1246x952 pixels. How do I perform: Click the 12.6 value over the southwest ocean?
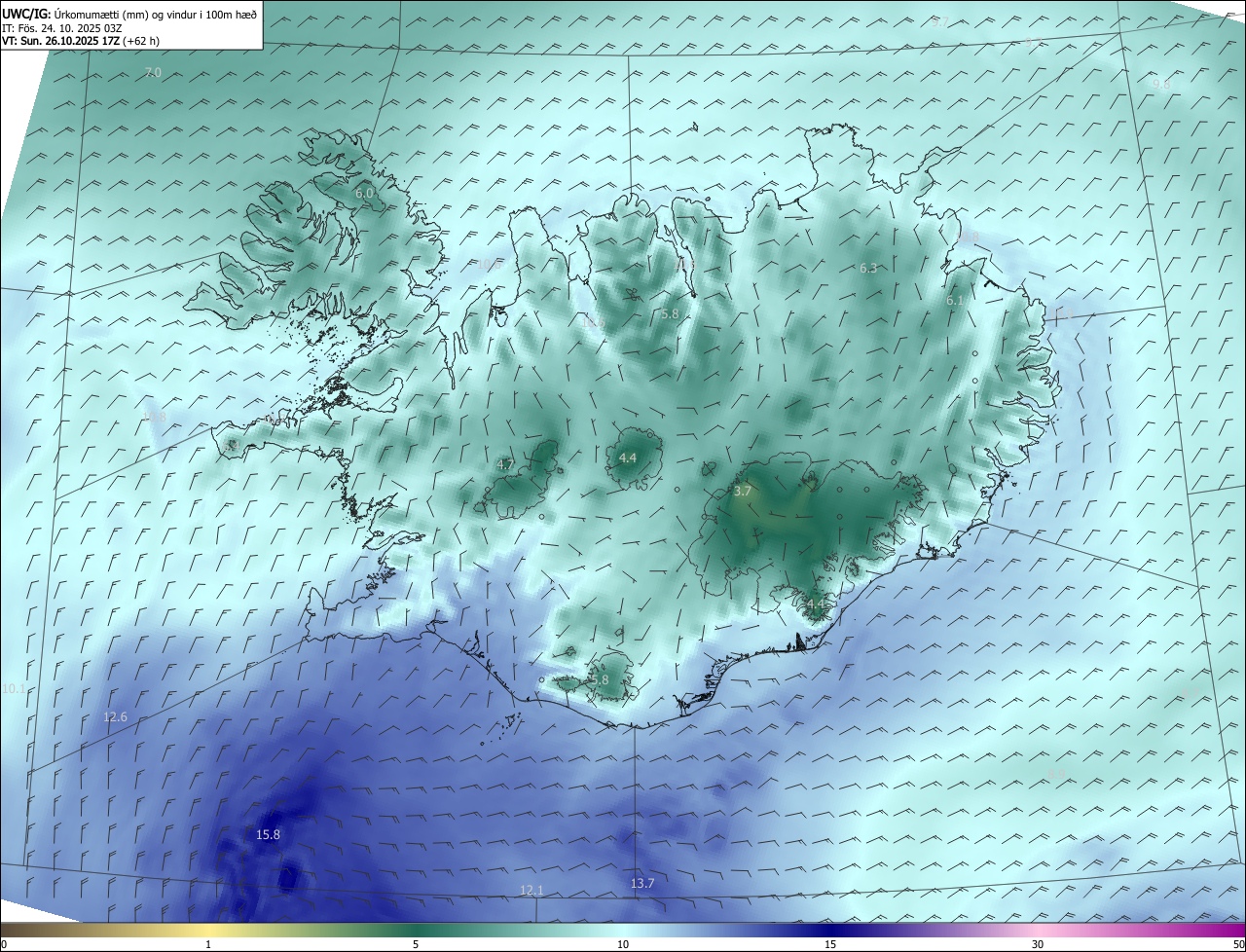[115, 717]
